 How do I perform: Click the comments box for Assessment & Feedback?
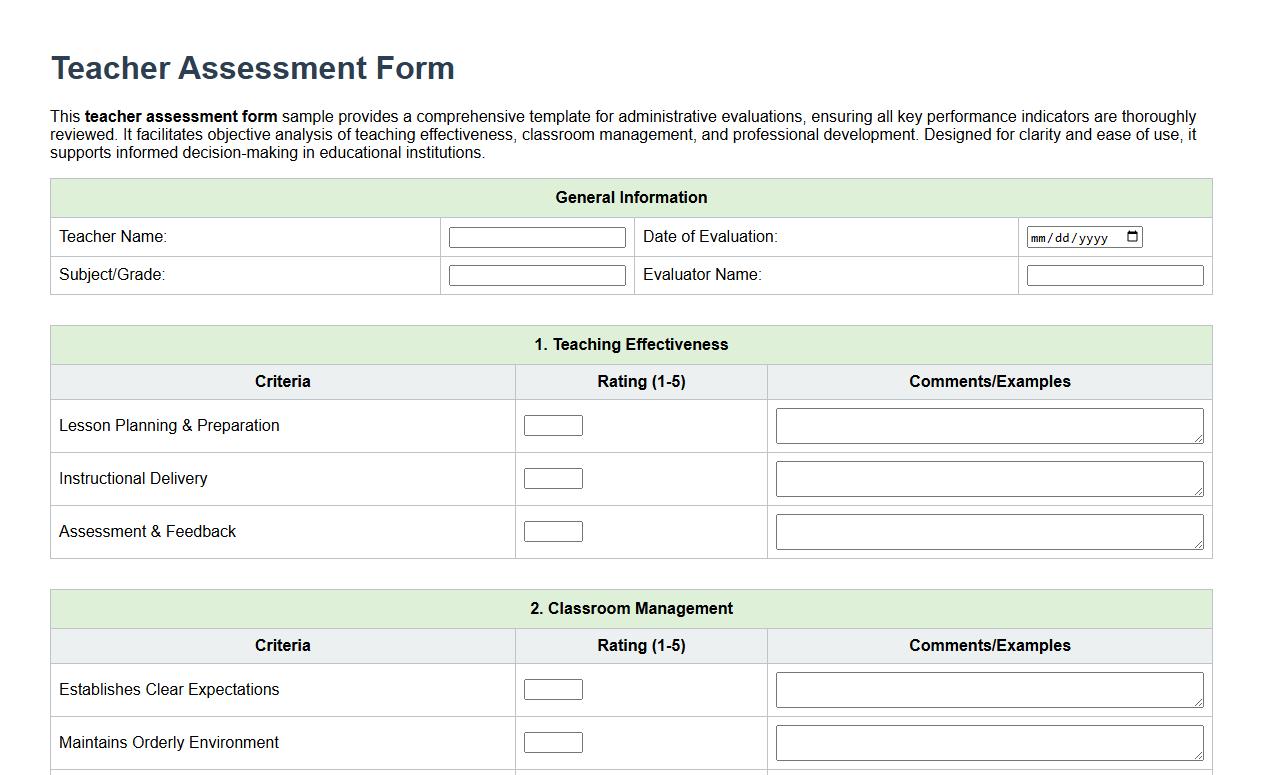coord(989,531)
